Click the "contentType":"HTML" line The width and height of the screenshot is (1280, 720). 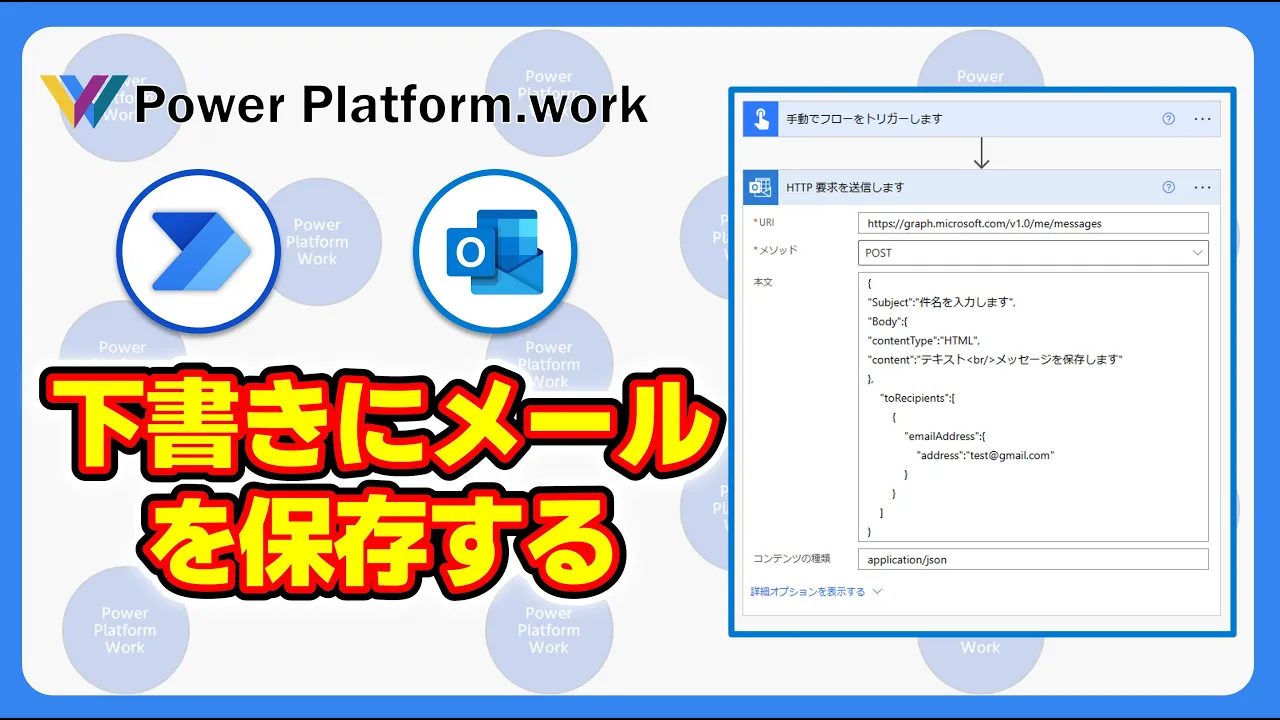924,340
